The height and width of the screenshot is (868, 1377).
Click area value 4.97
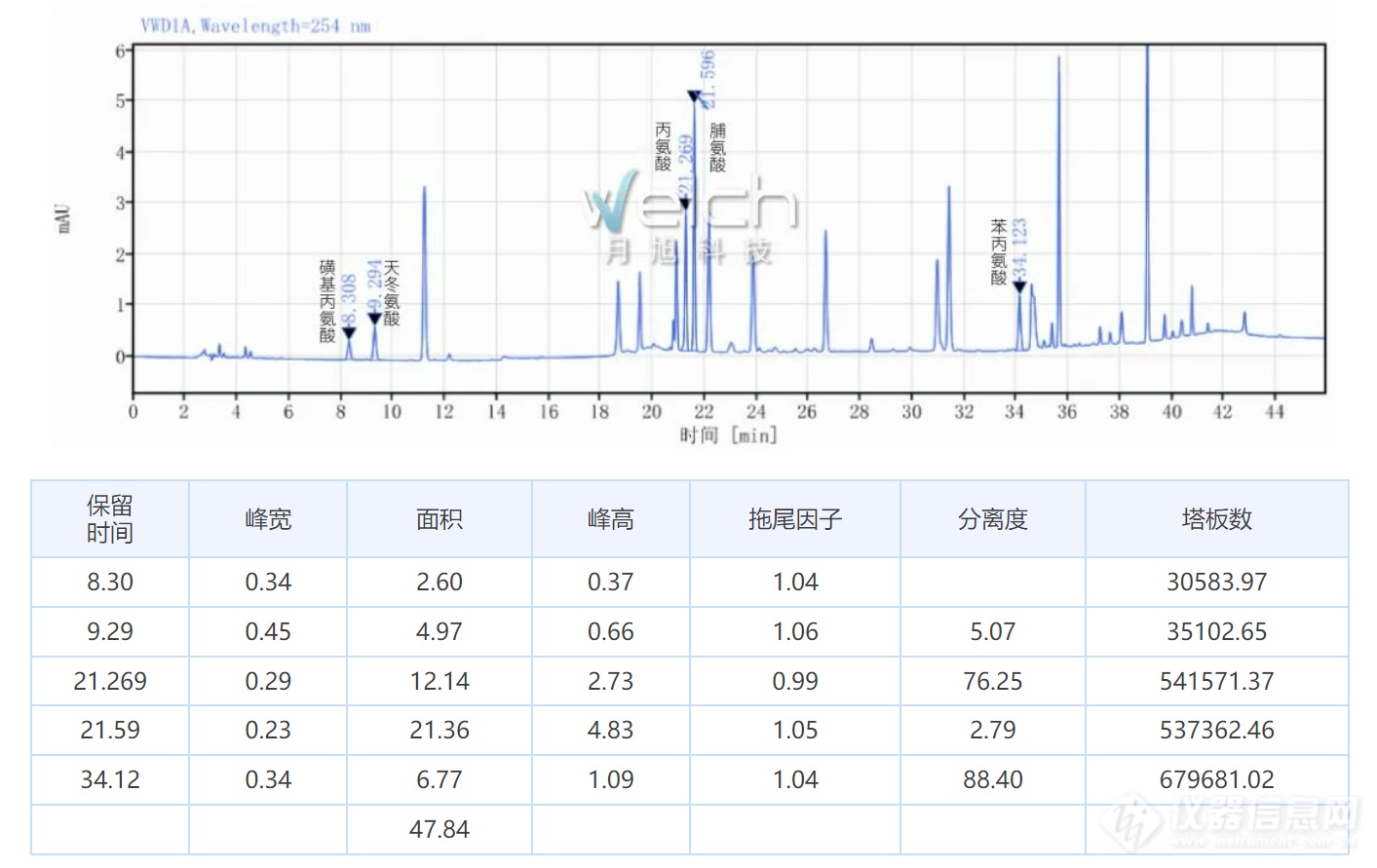coord(440,631)
